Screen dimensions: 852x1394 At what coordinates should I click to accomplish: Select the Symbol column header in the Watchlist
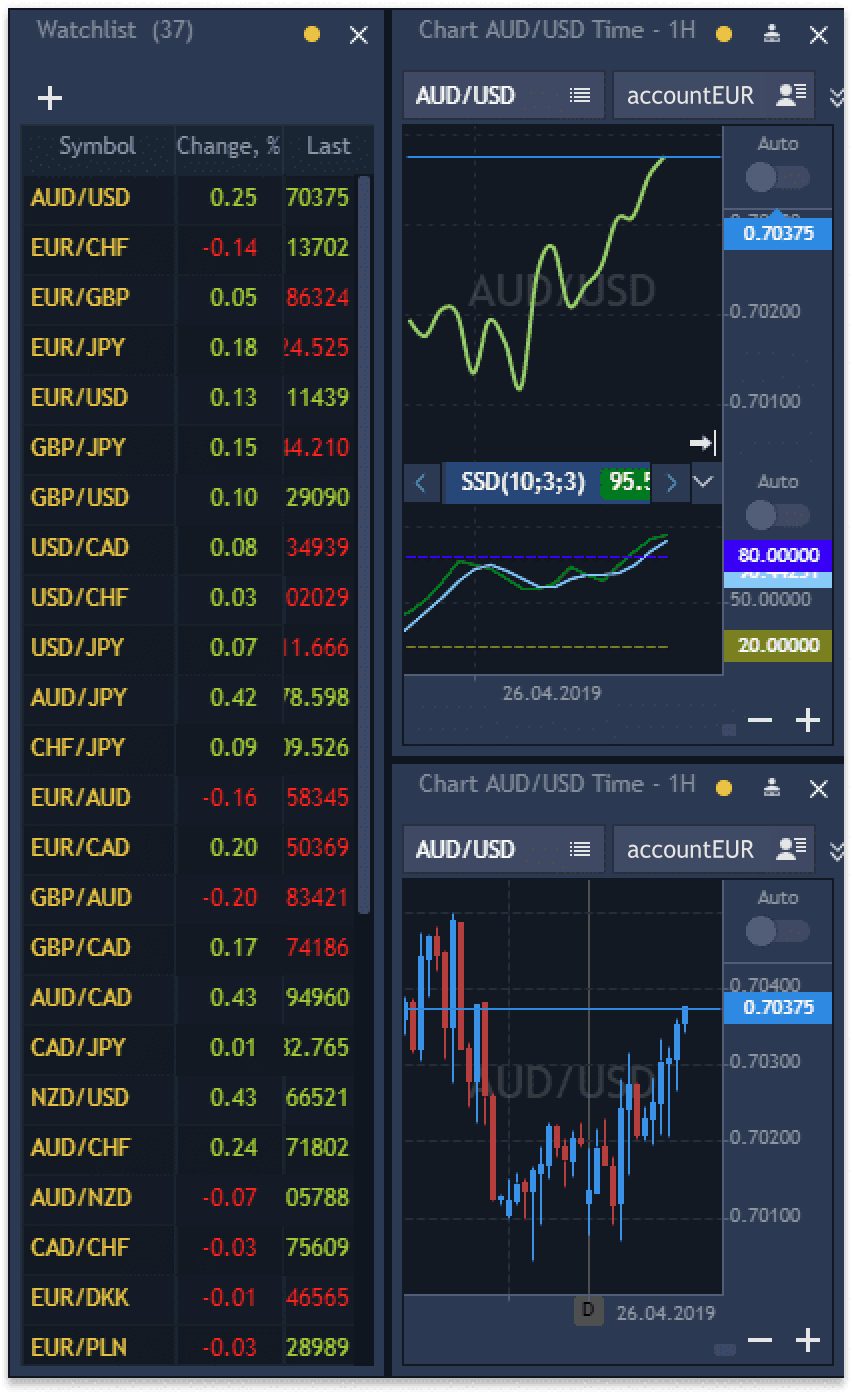click(96, 146)
